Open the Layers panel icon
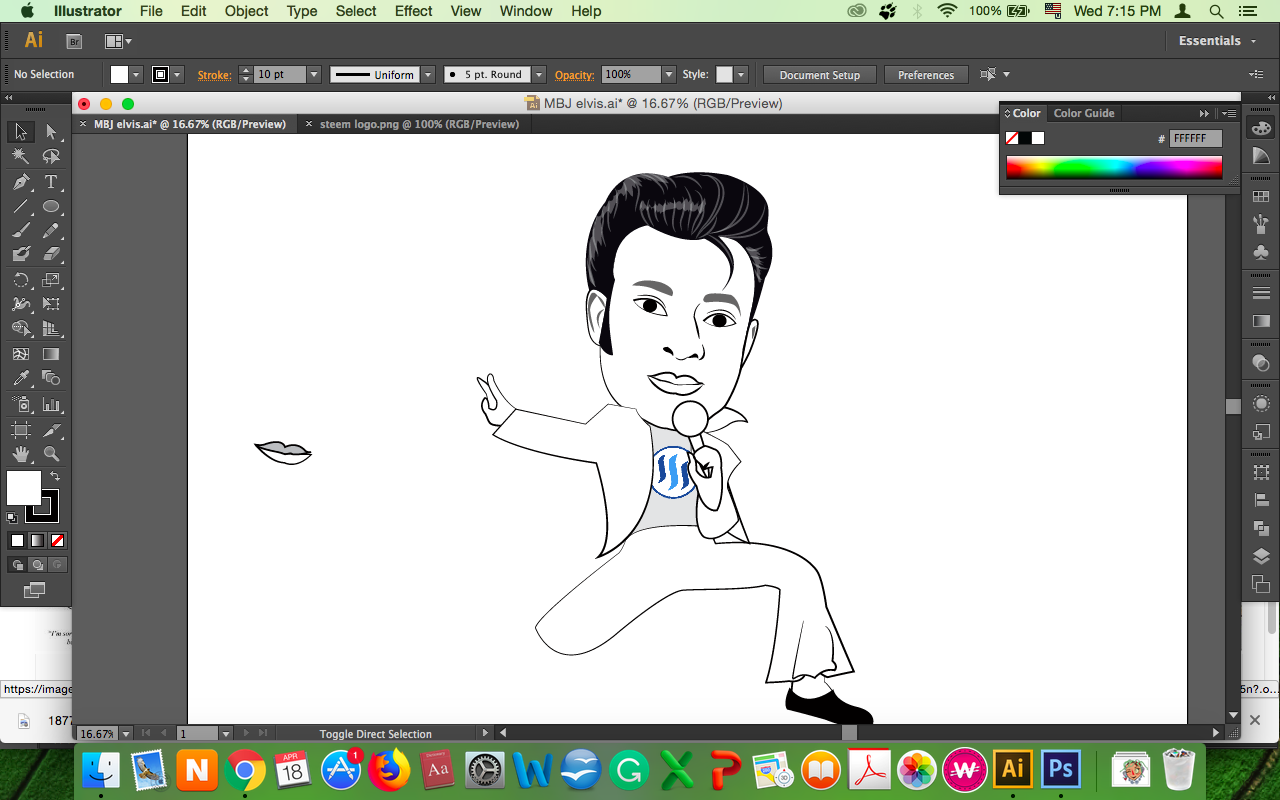 [1261, 556]
